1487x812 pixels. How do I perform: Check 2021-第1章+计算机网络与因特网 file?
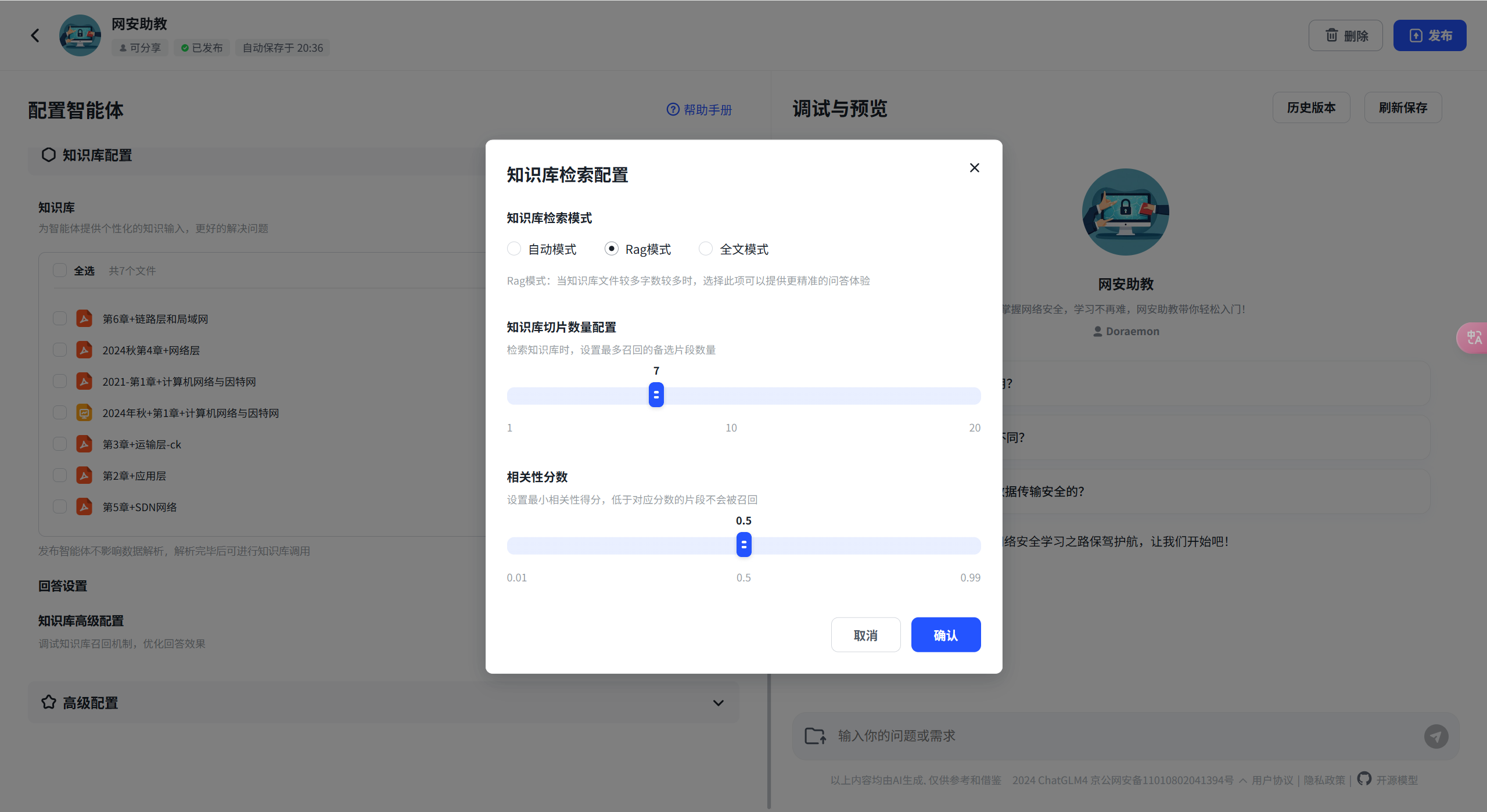coord(60,381)
